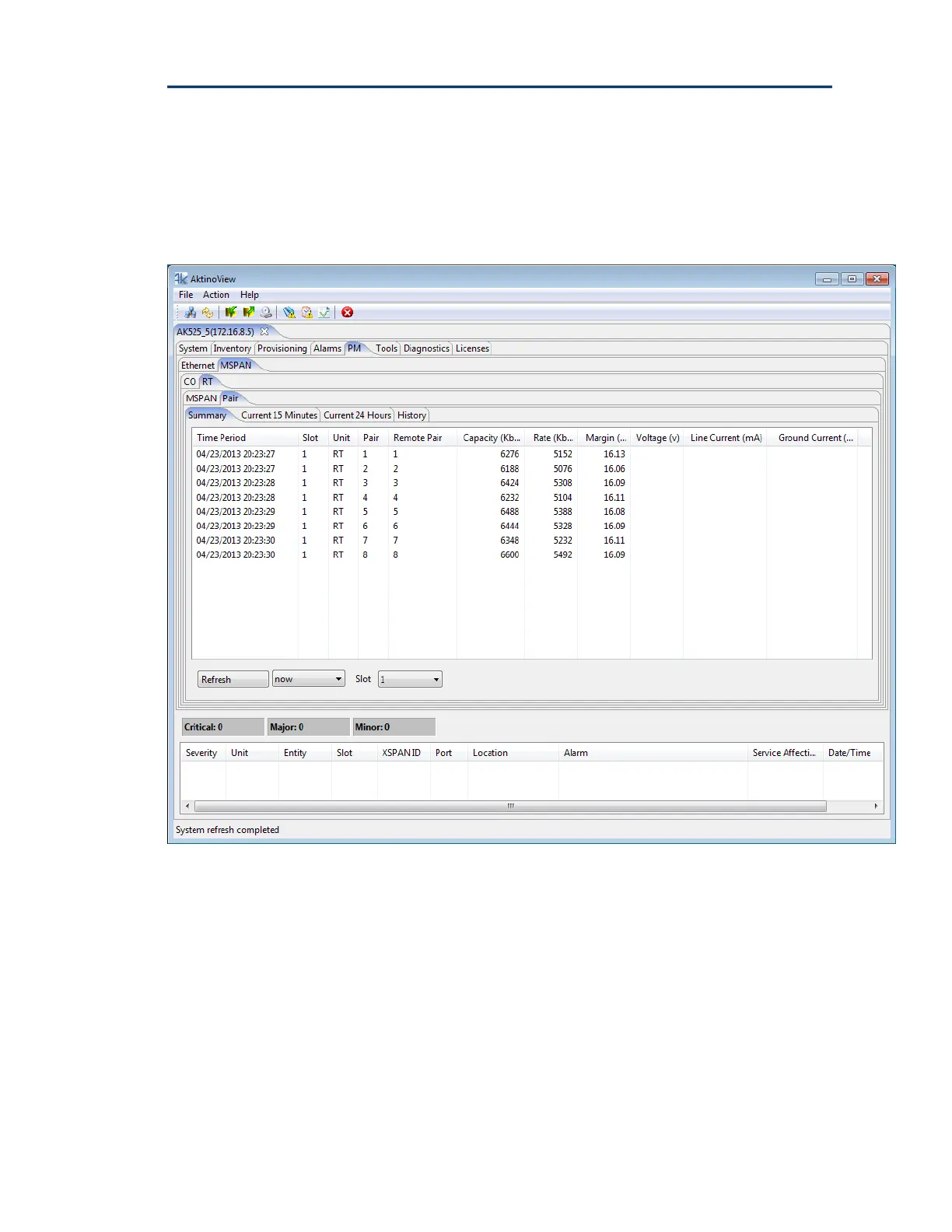Select the row with capacity 6600
Screen dimensions: 952x1232
(531, 555)
